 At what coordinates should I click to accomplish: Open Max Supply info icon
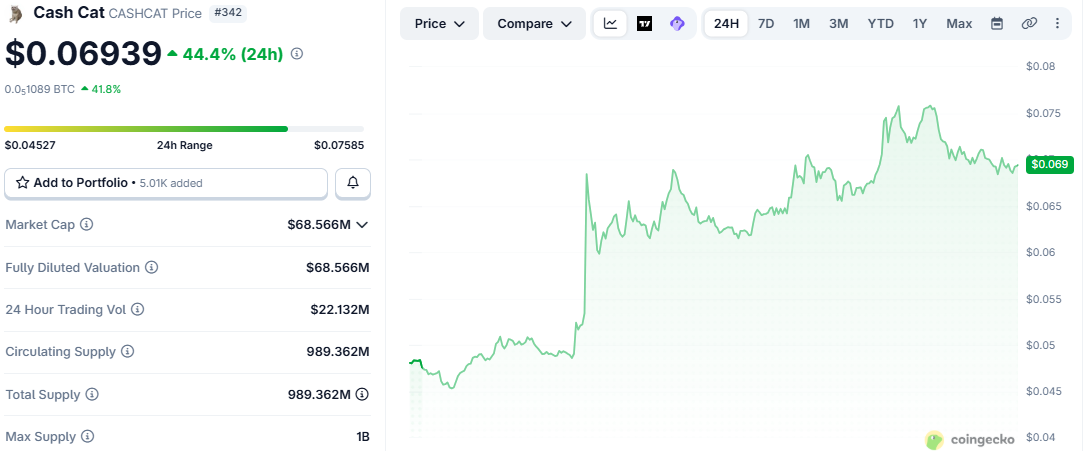click(87, 436)
